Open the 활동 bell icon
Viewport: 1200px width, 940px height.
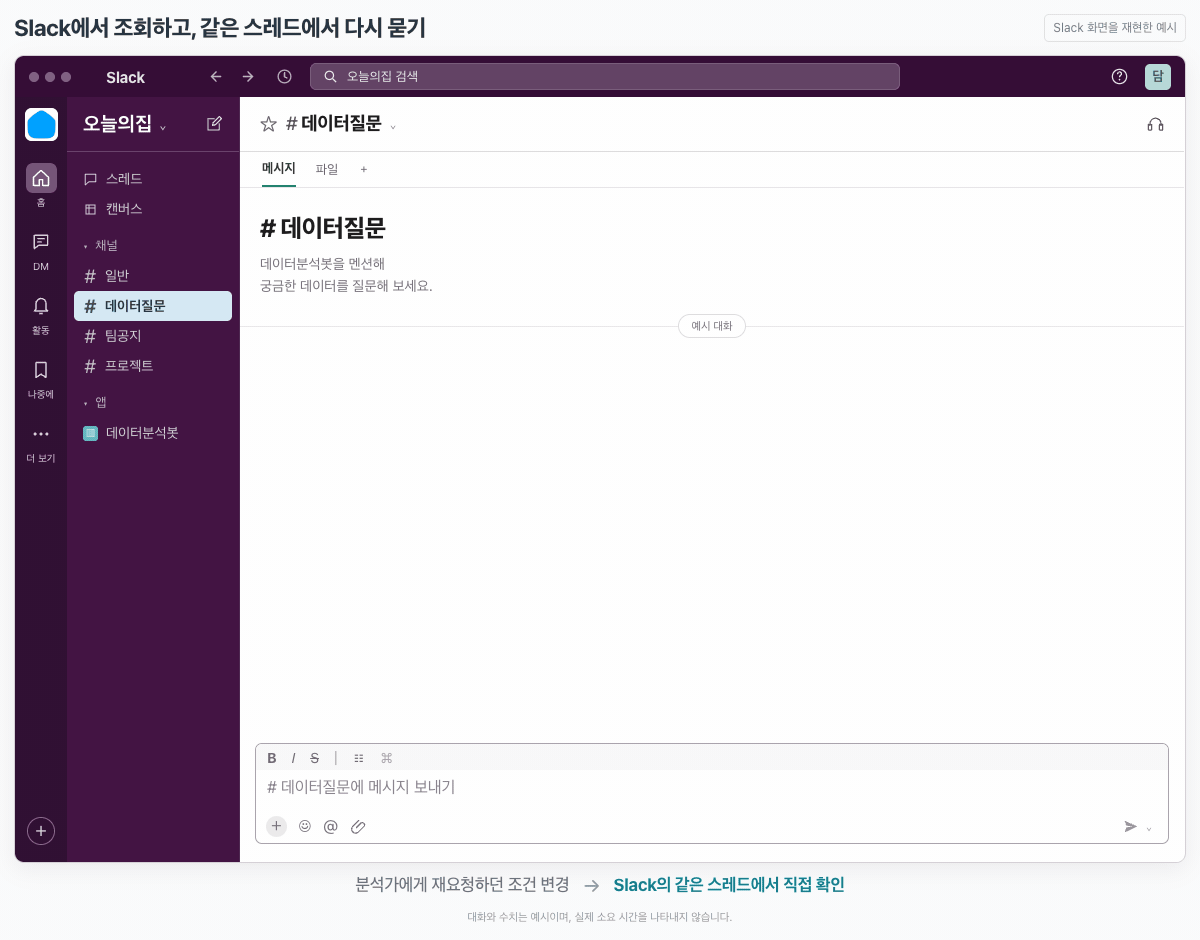point(41,306)
